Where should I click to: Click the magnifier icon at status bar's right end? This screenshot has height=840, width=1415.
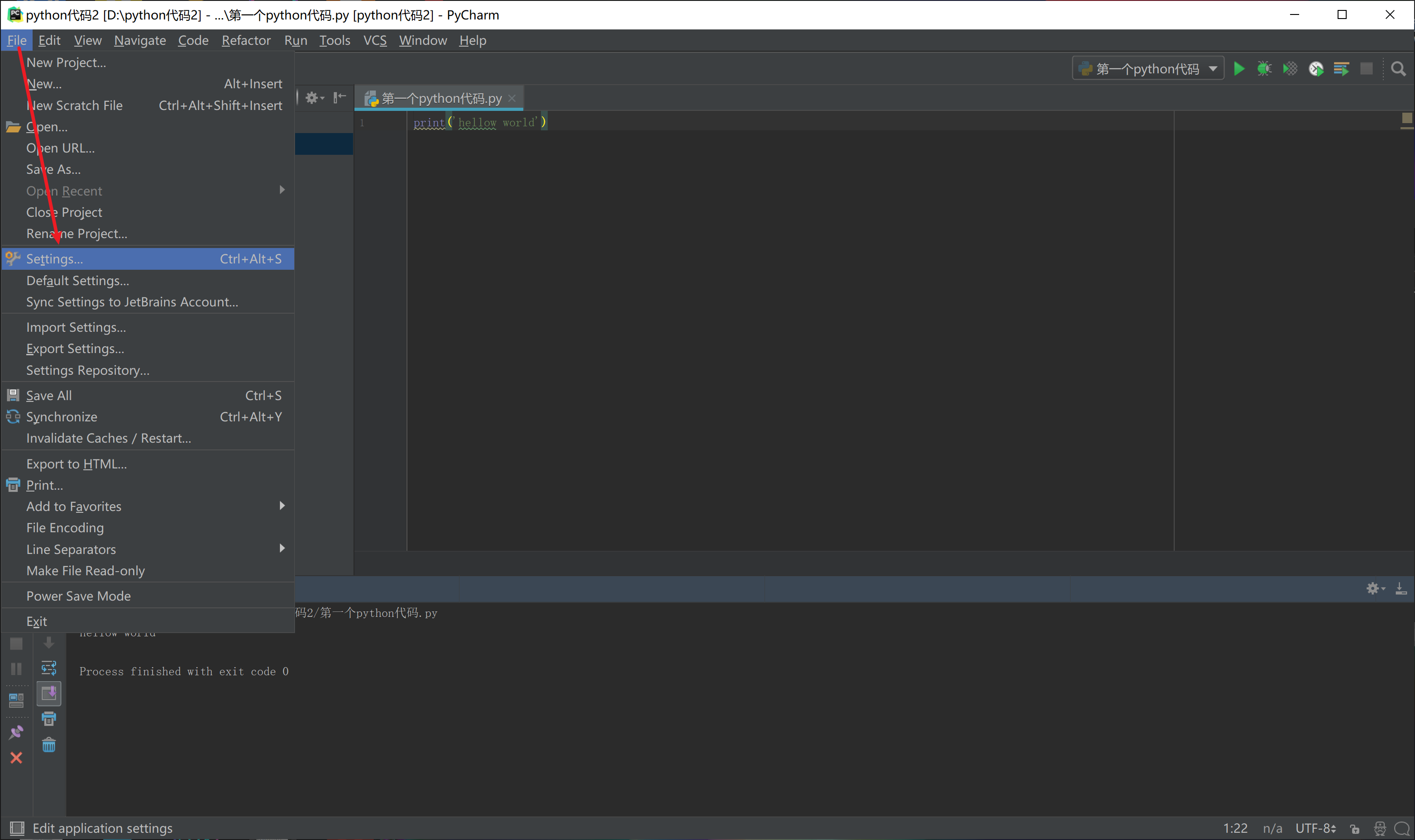coord(1402,829)
